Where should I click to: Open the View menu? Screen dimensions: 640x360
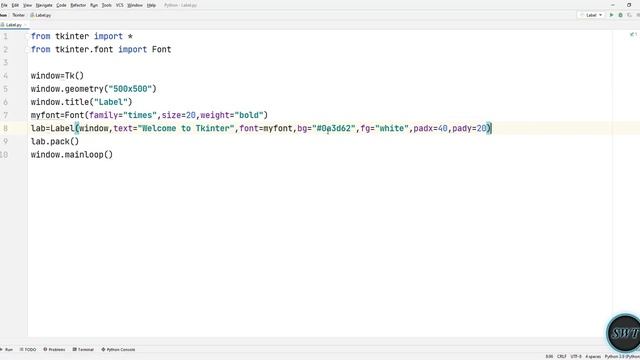(27, 5)
